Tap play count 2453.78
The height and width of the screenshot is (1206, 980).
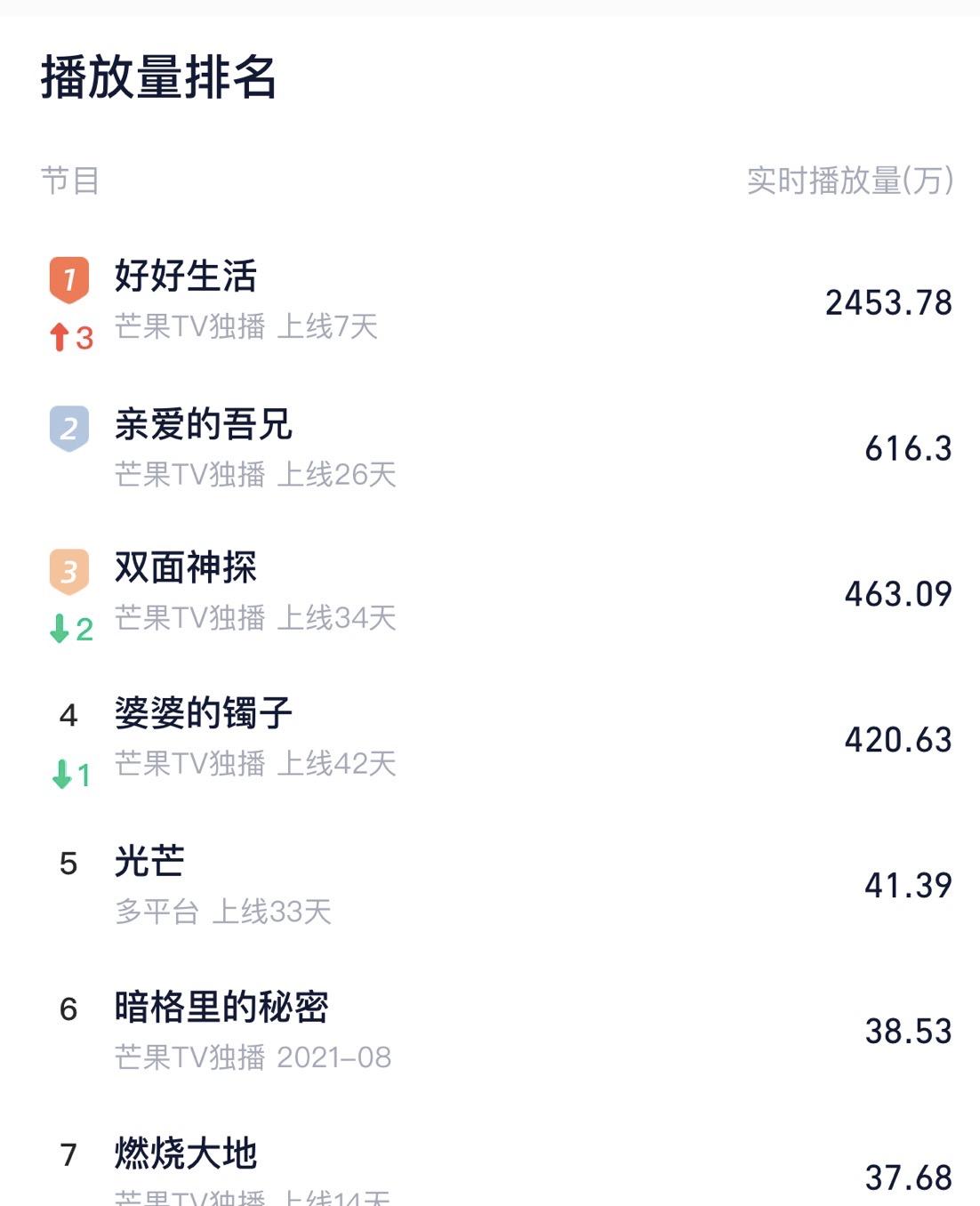[x=888, y=302]
